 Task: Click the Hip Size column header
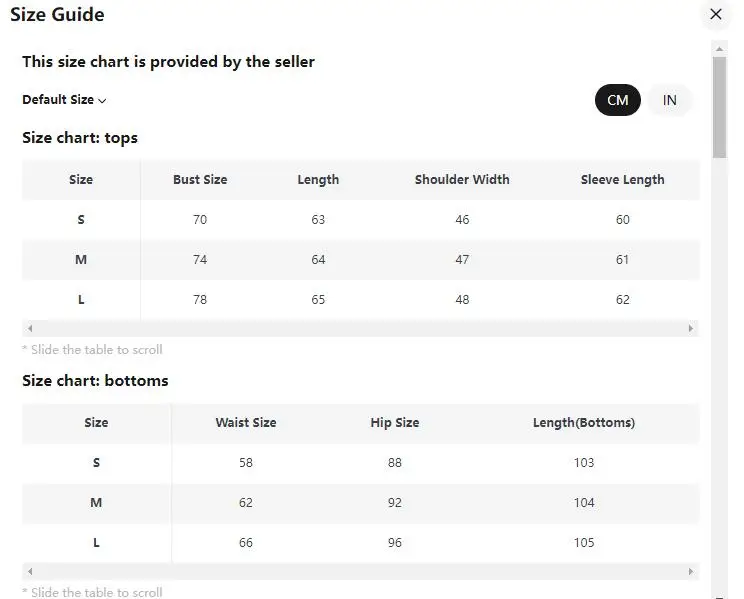coord(394,423)
